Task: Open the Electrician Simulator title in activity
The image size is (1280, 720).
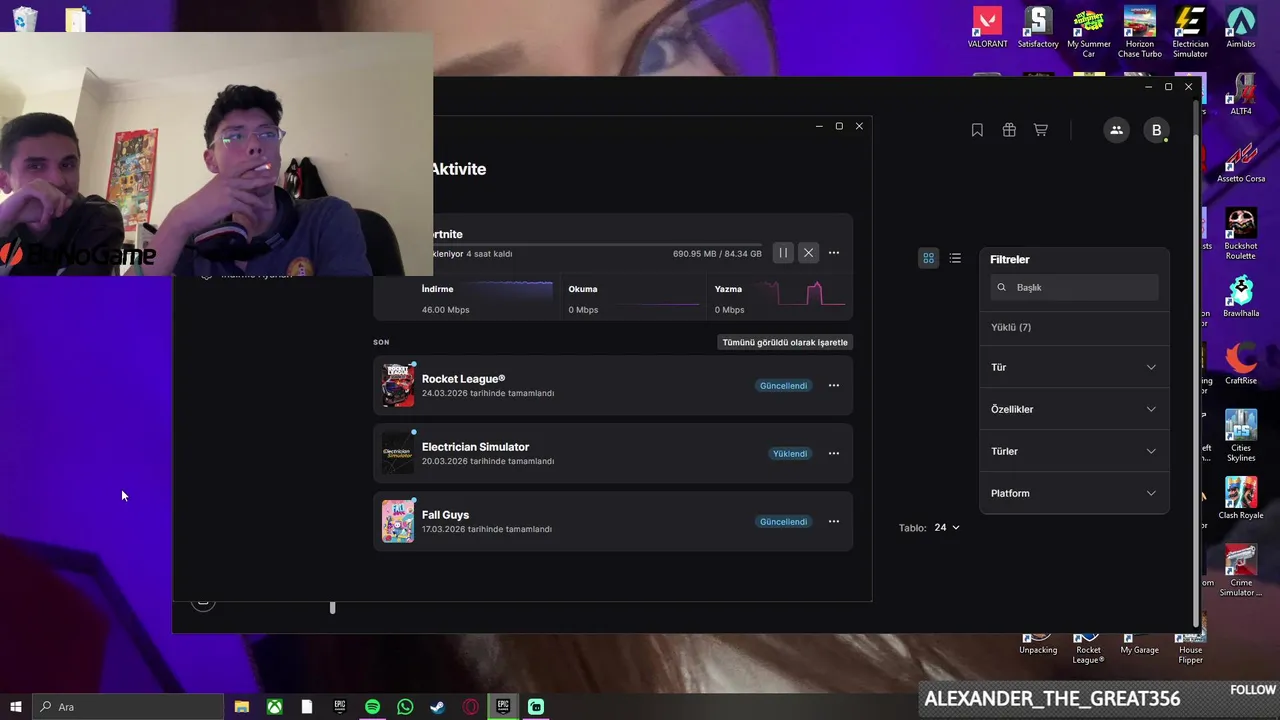Action: point(475,447)
